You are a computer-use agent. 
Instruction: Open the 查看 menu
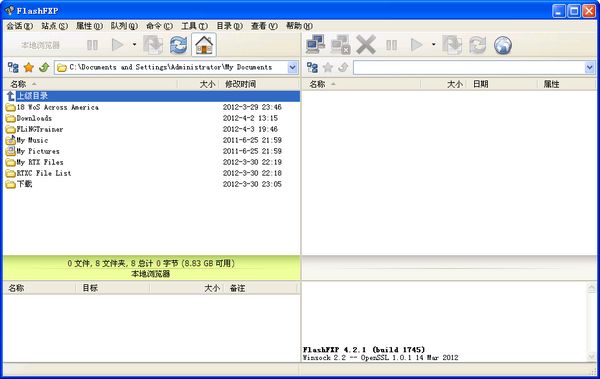click(x=264, y=26)
